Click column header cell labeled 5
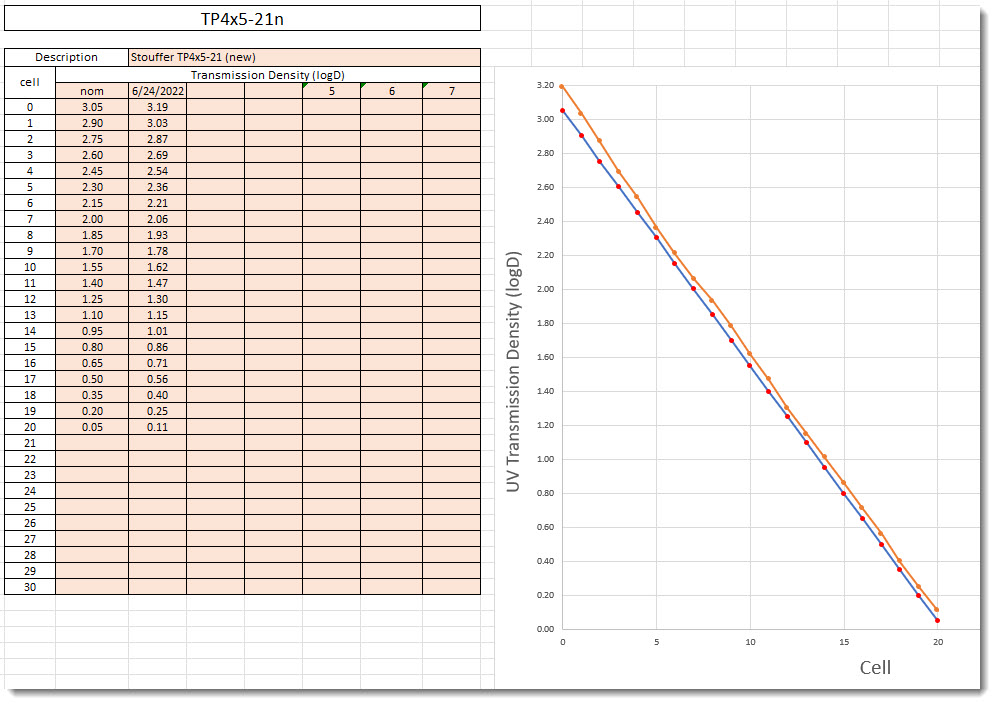The image size is (996, 705). click(331, 91)
